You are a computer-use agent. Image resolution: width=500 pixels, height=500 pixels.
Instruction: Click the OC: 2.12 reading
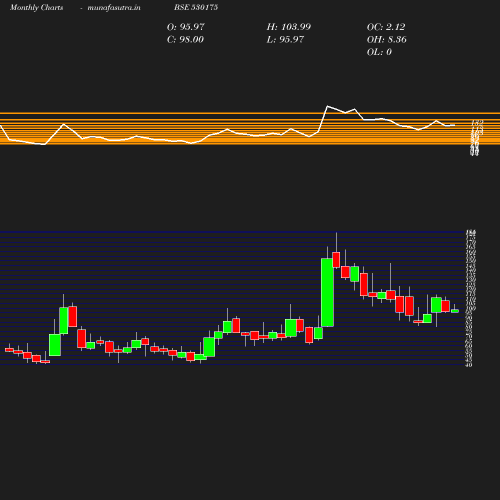pos(386,27)
